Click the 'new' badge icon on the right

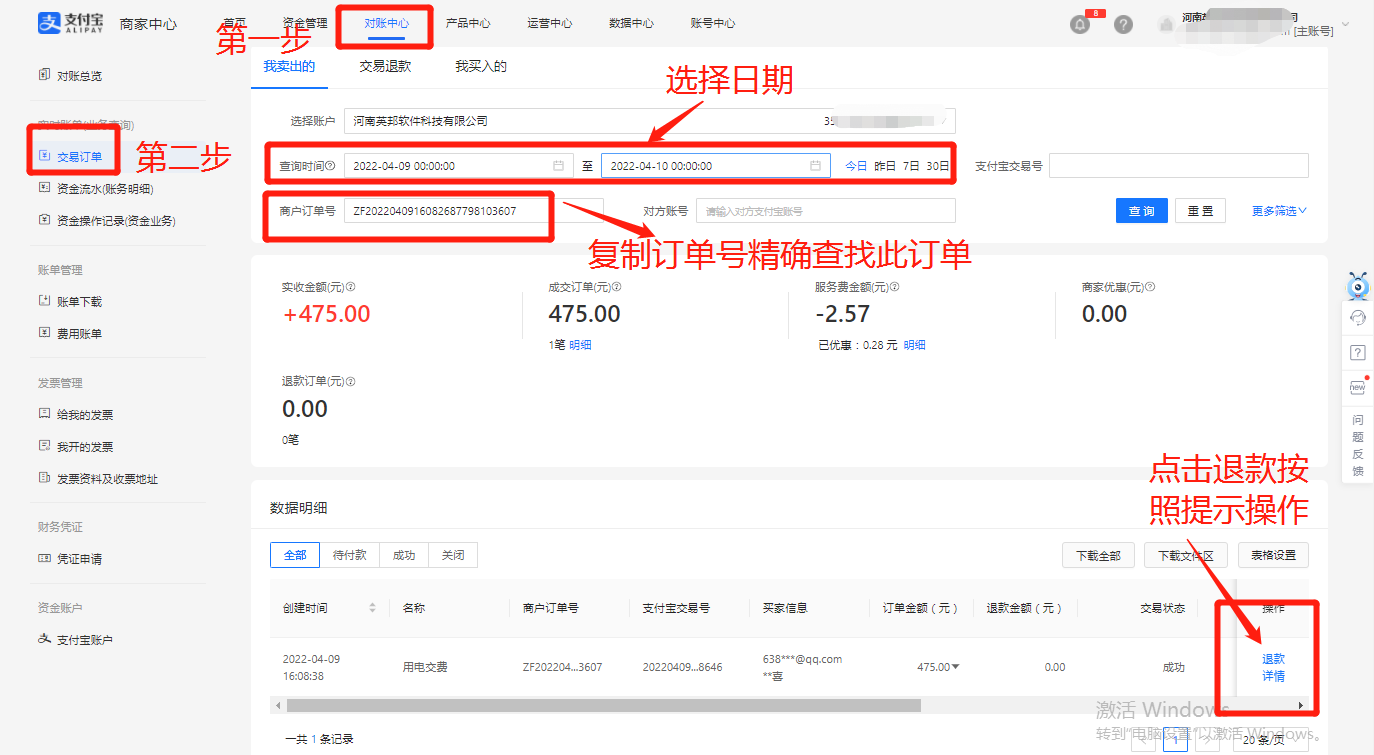[x=1357, y=387]
